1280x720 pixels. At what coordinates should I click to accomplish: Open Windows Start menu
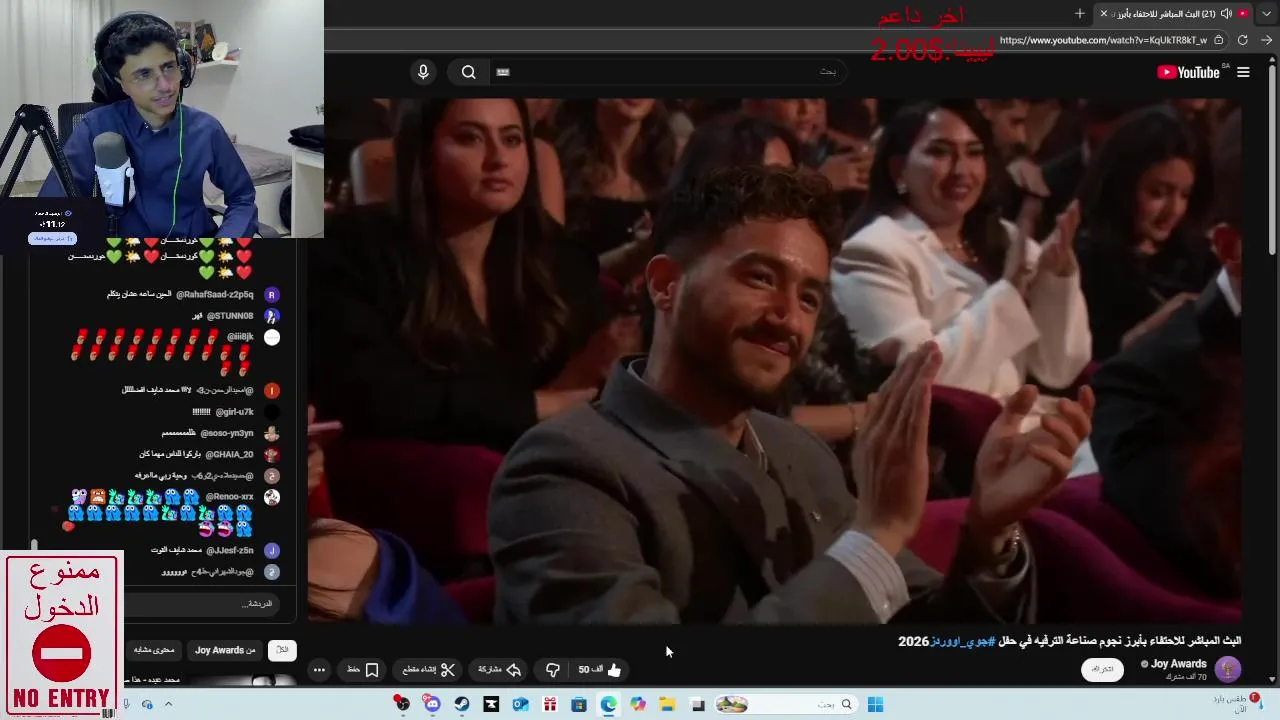(x=875, y=704)
